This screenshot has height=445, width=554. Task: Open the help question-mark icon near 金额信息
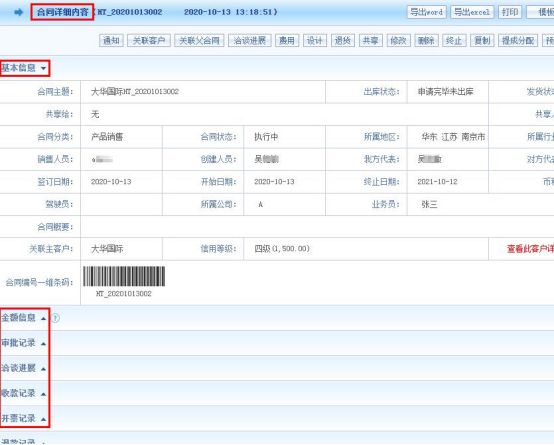pyautogui.click(x=55, y=318)
